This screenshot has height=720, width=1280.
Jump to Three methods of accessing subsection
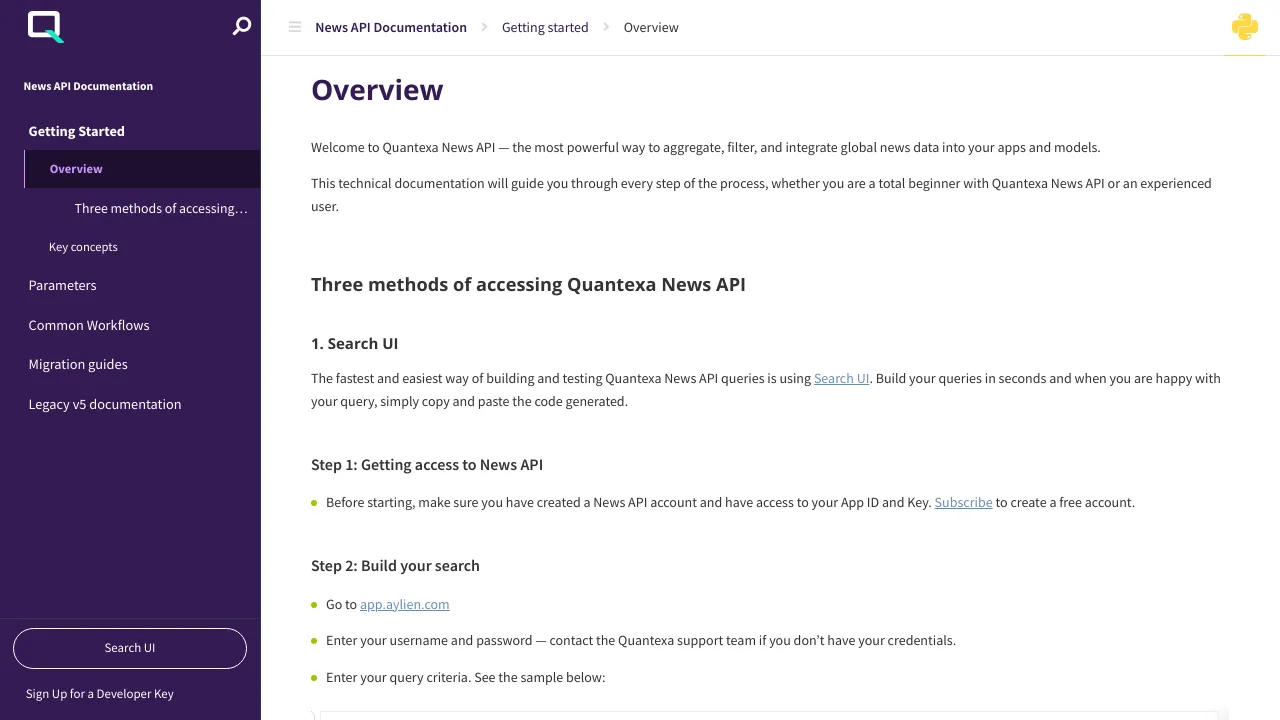click(161, 208)
